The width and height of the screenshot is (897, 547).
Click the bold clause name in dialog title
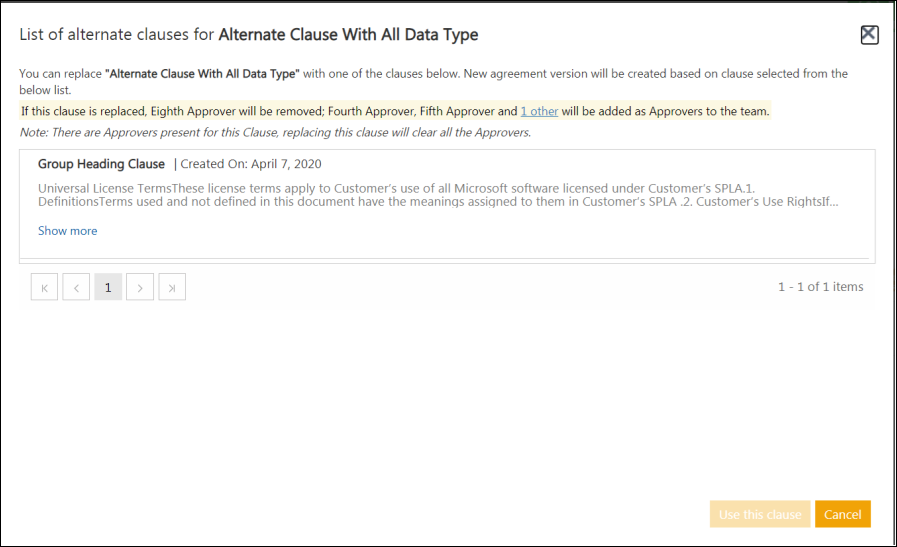tap(348, 35)
